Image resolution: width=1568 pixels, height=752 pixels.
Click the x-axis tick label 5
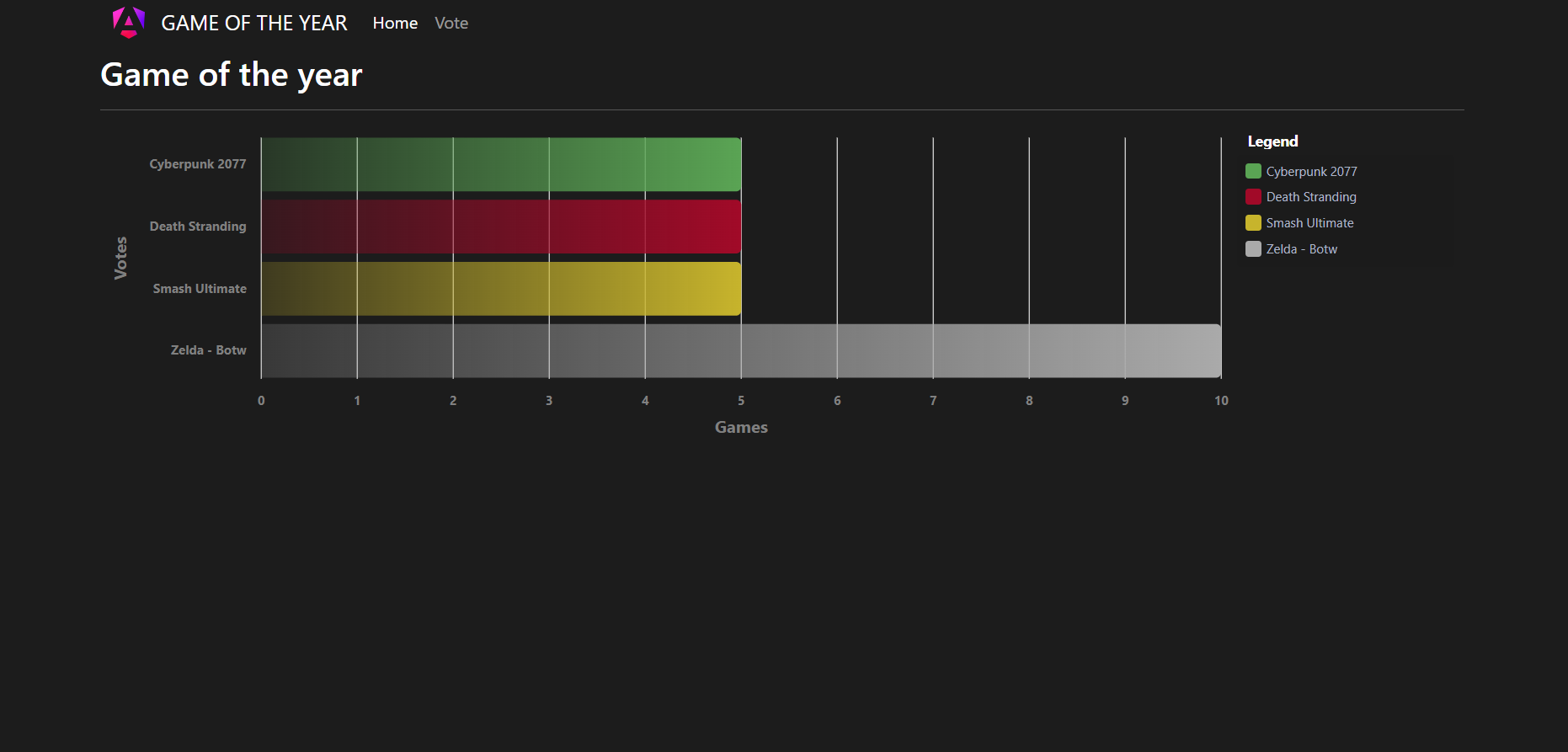pos(741,401)
